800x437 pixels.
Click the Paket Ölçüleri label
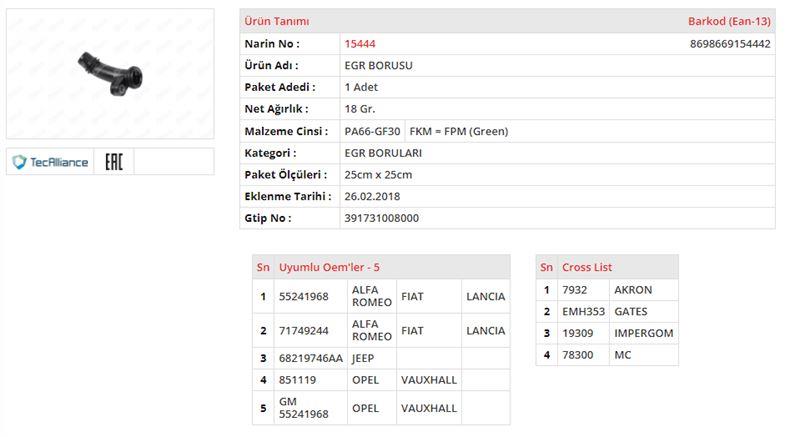[x=286, y=175]
